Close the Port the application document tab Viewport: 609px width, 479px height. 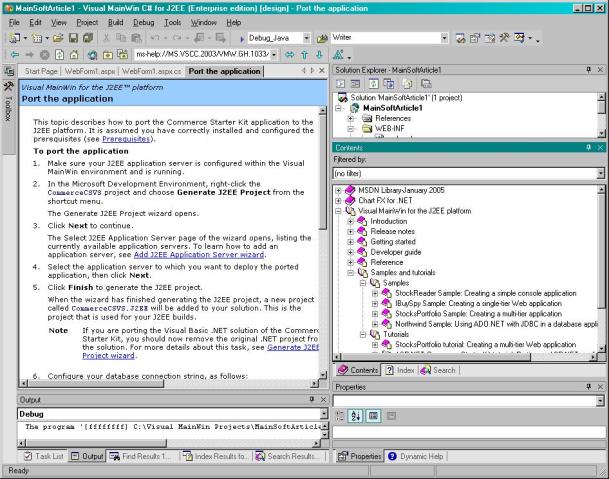pos(322,70)
